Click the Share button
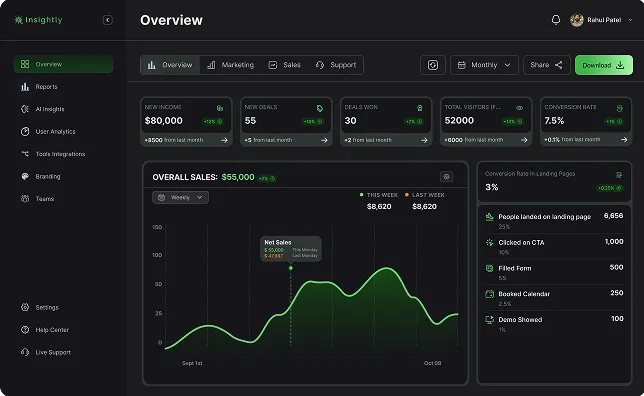This screenshot has height=396, width=644. click(x=547, y=65)
